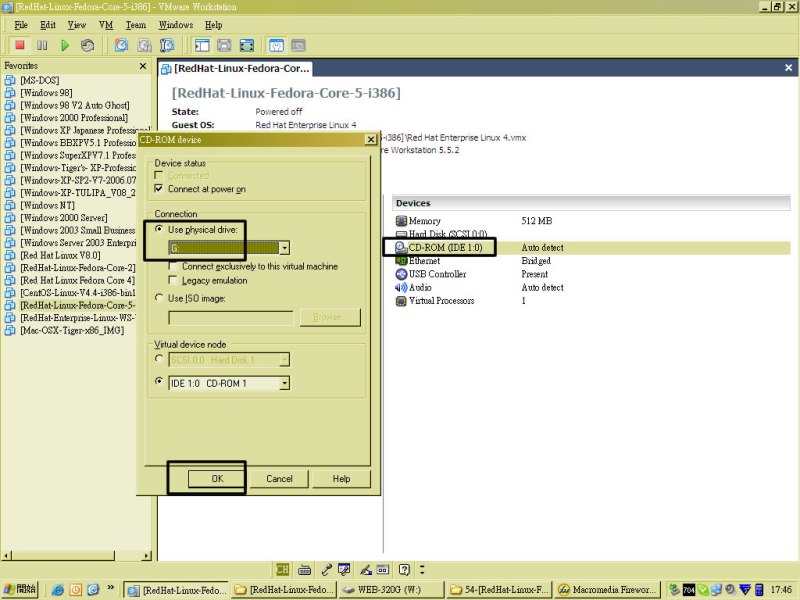Click the Take Snapshot toolbar icon
Screen dimensions: 800x600
[121, 45]
